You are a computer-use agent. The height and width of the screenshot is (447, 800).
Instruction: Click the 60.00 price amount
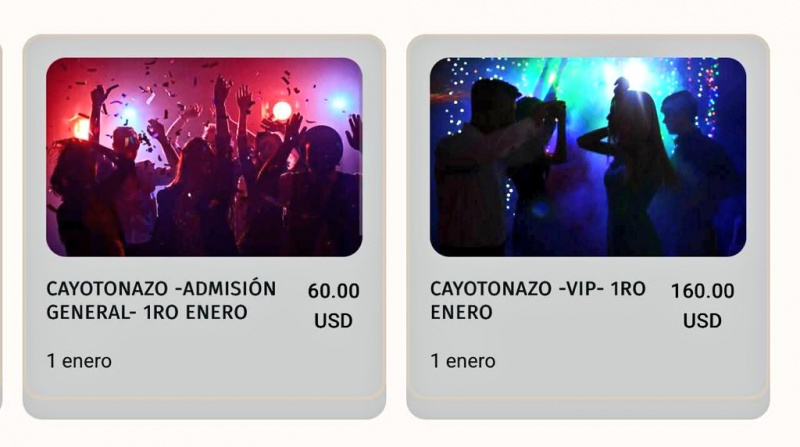(333, 291)
